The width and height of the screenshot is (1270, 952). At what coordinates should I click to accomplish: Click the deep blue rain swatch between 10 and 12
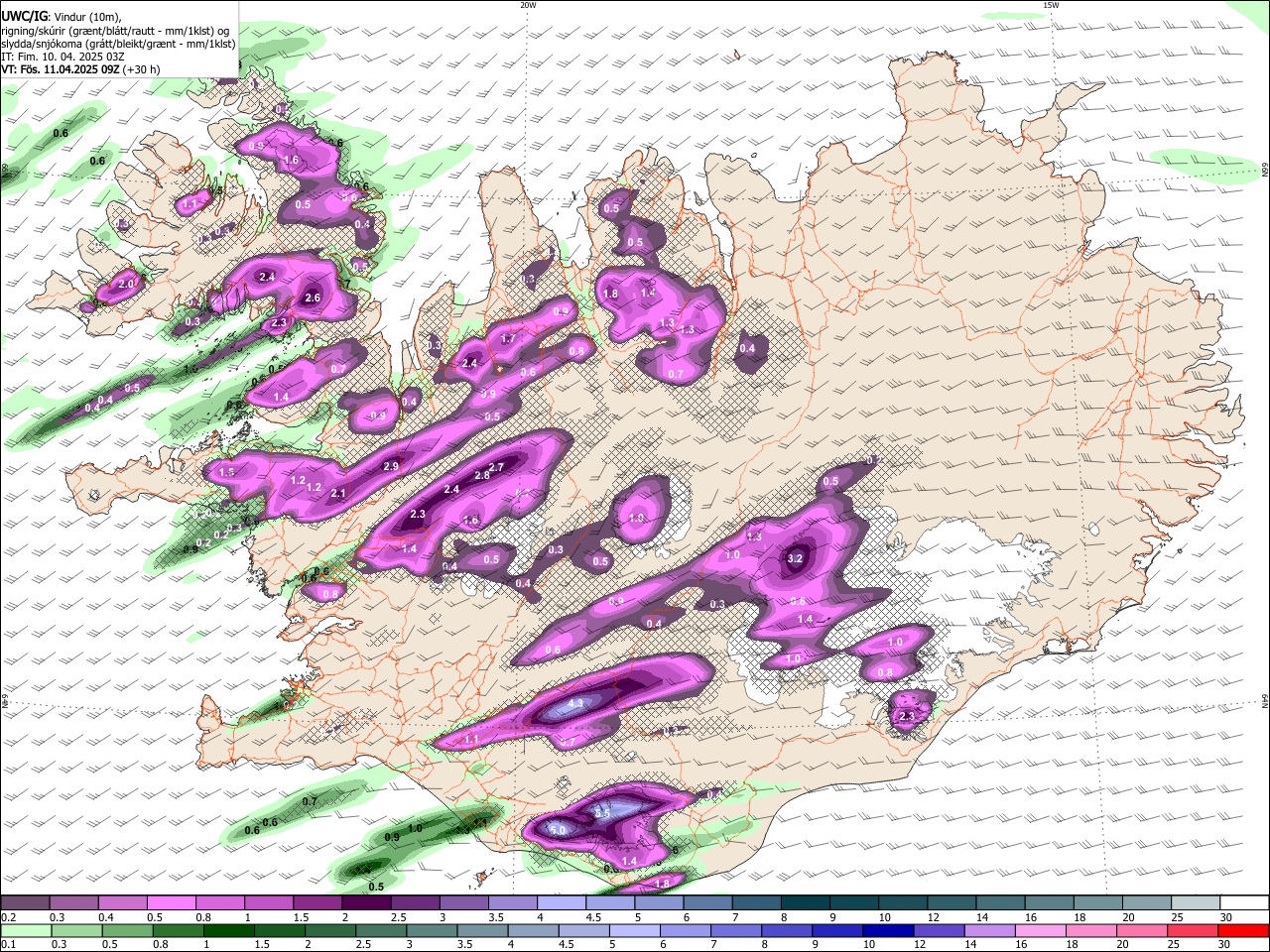click(x=886, y=931)
